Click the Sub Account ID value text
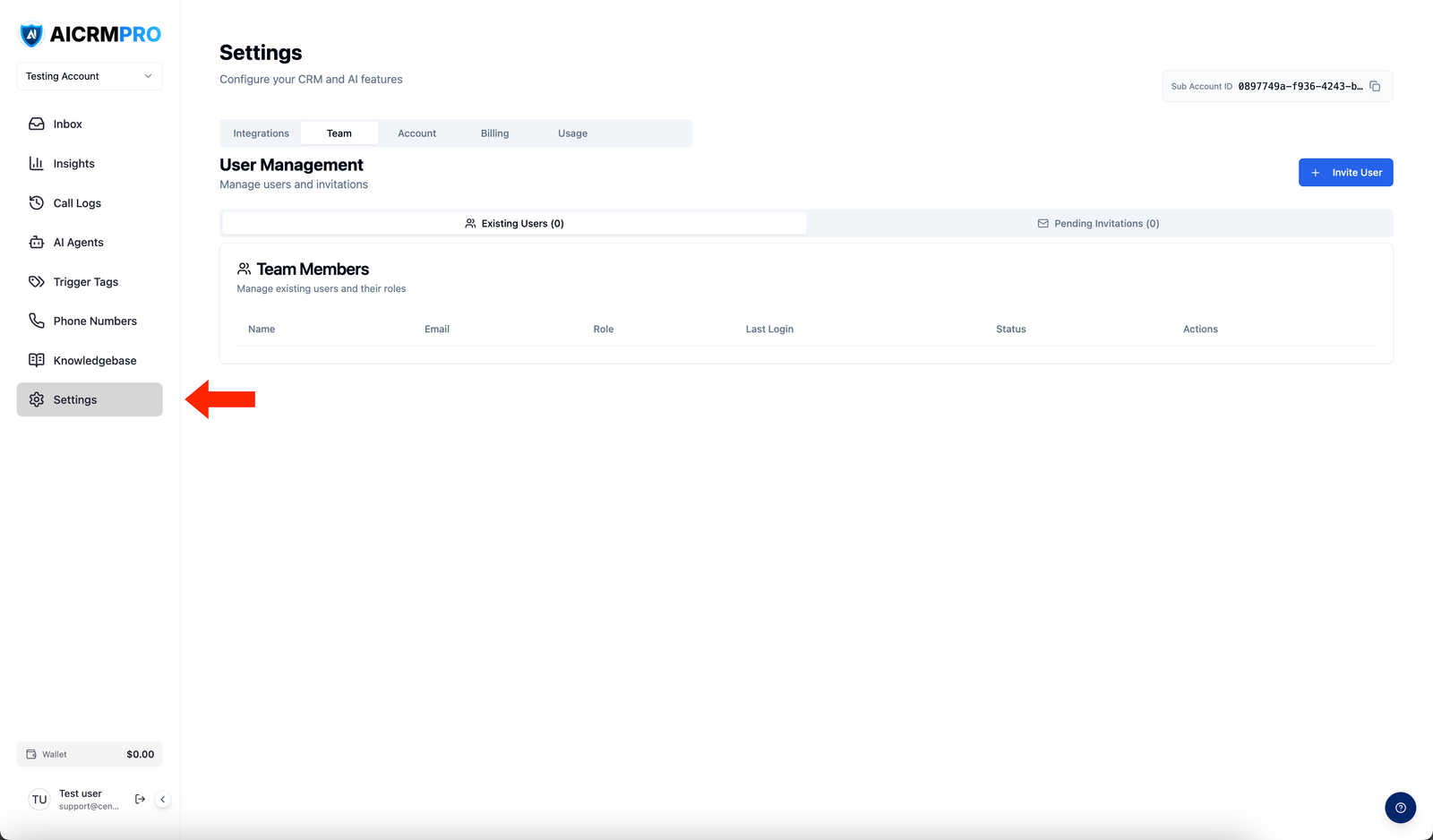 point(1300,87)
